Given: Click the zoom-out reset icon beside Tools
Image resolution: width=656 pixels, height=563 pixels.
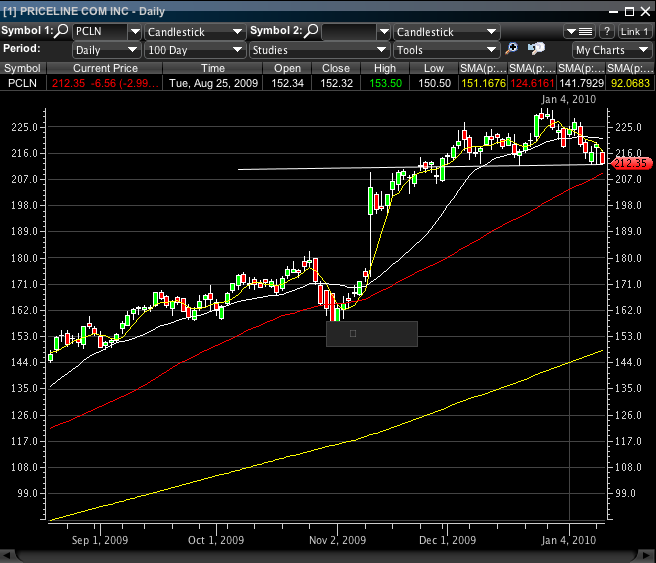Looking at the screenshot, I should click(x=536, y=49).
